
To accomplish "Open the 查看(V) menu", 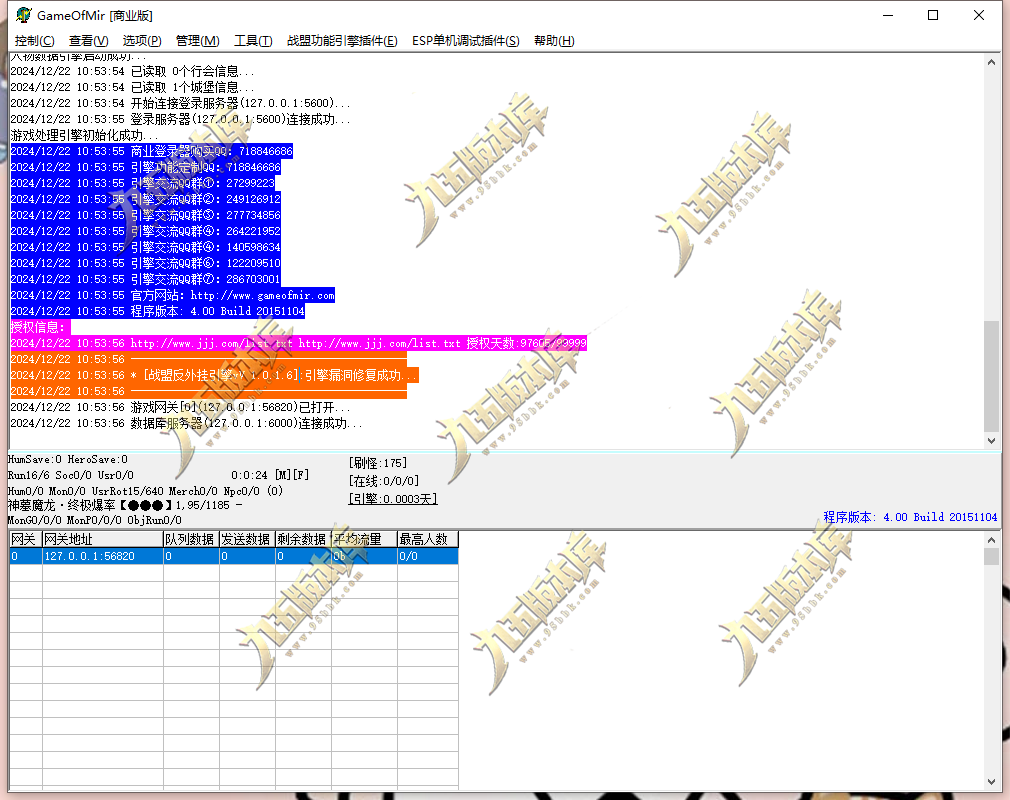I will pos(88,41).
